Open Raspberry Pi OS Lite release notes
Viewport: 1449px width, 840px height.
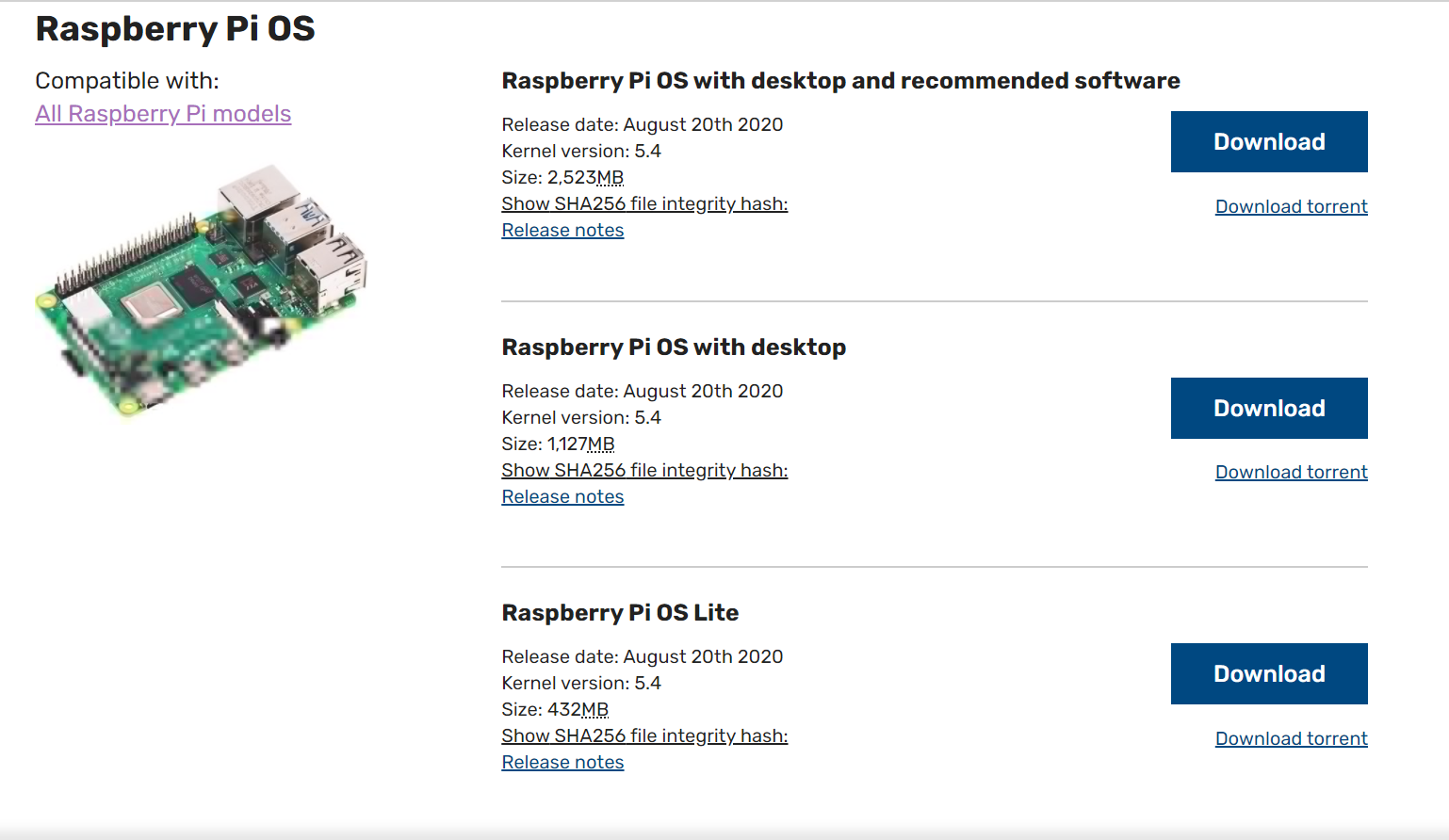(562, 762)
